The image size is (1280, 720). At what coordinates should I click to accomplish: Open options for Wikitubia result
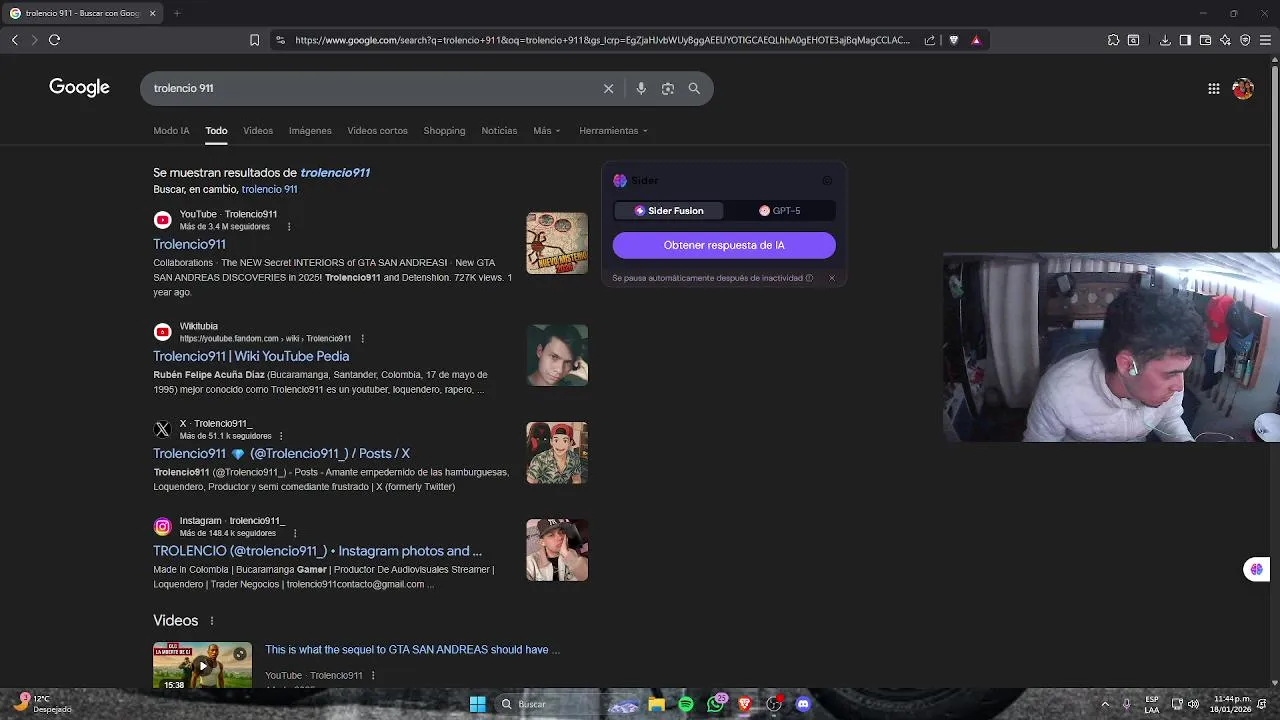click(x=362, y=339)
